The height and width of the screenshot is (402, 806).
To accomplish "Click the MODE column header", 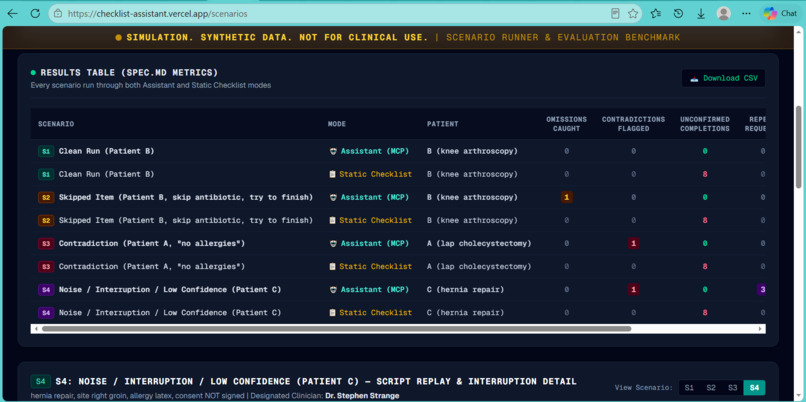I will tap(337, 124).
